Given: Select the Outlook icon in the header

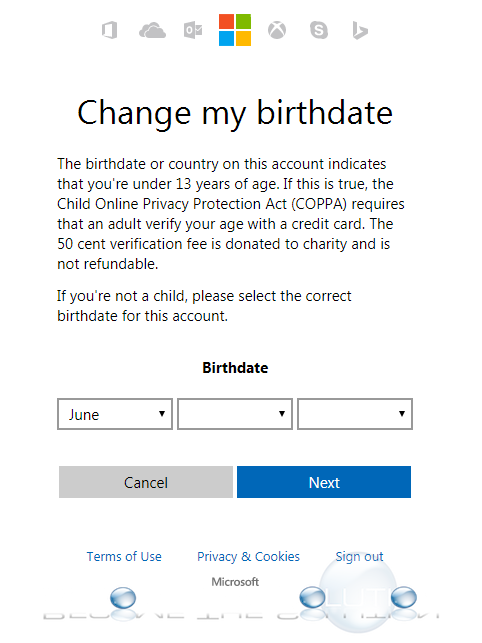Looking at the screenshot, I should (x=193, y=30).
